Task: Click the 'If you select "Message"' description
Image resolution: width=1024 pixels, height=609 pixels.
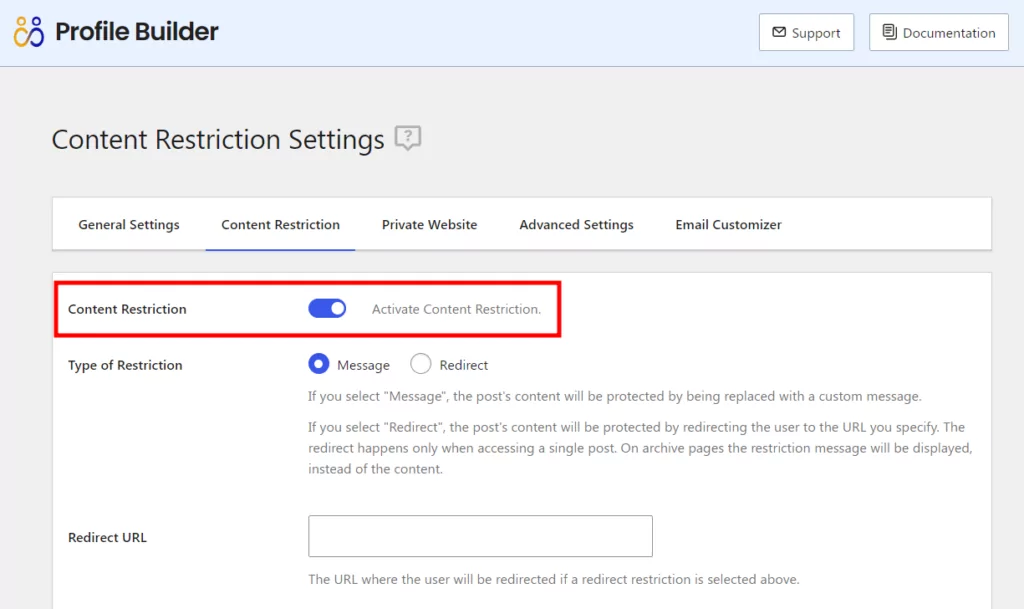Action: pyautogui.click(x=615, y=396)
